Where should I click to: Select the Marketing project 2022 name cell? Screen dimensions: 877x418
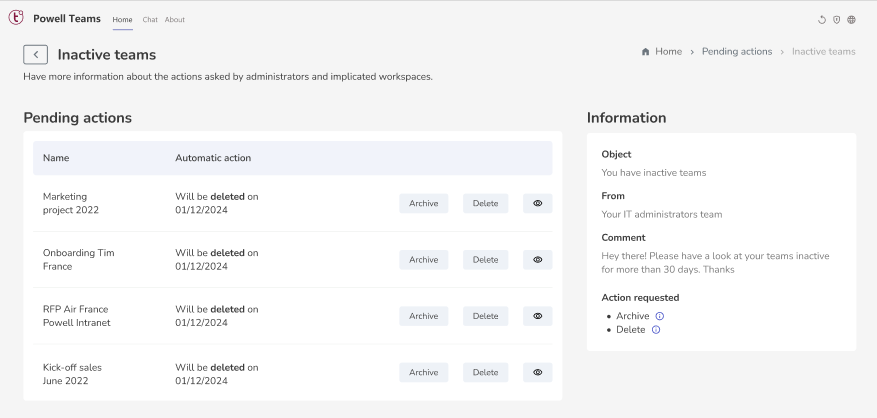coord(71,203)
